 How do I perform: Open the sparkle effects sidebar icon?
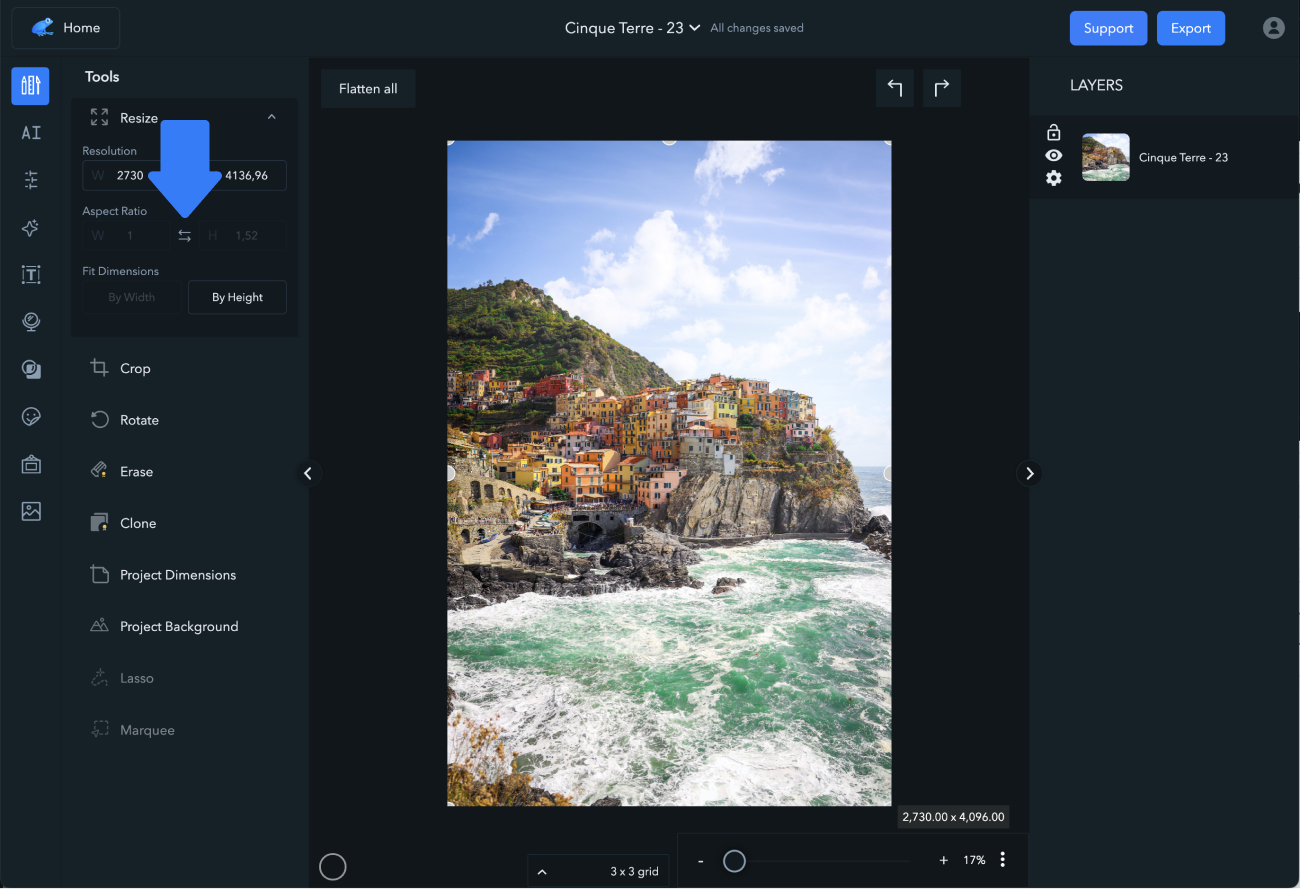coord(31,228)
